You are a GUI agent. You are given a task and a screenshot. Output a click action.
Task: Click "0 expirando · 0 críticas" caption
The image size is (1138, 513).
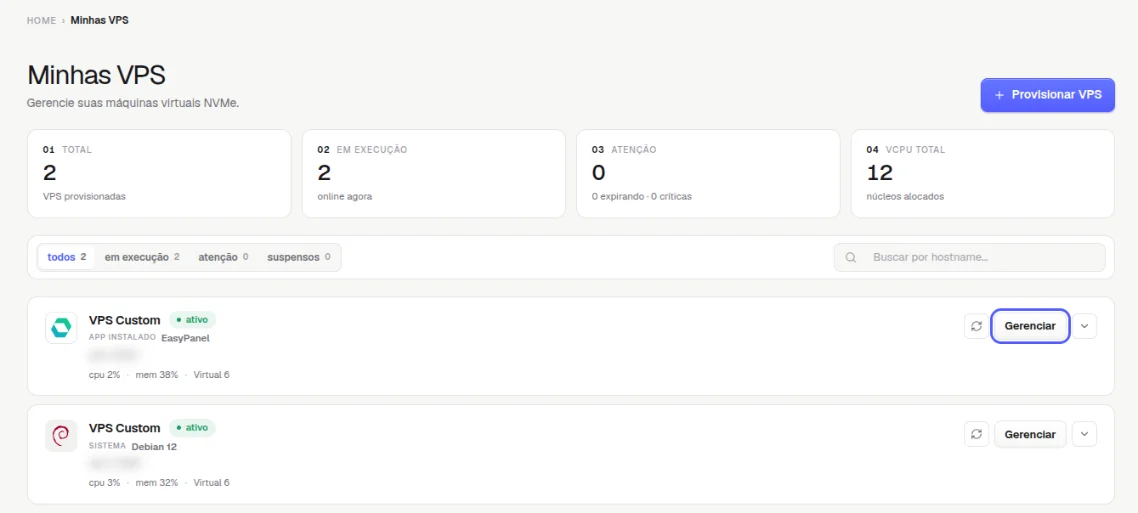[642, 197]
